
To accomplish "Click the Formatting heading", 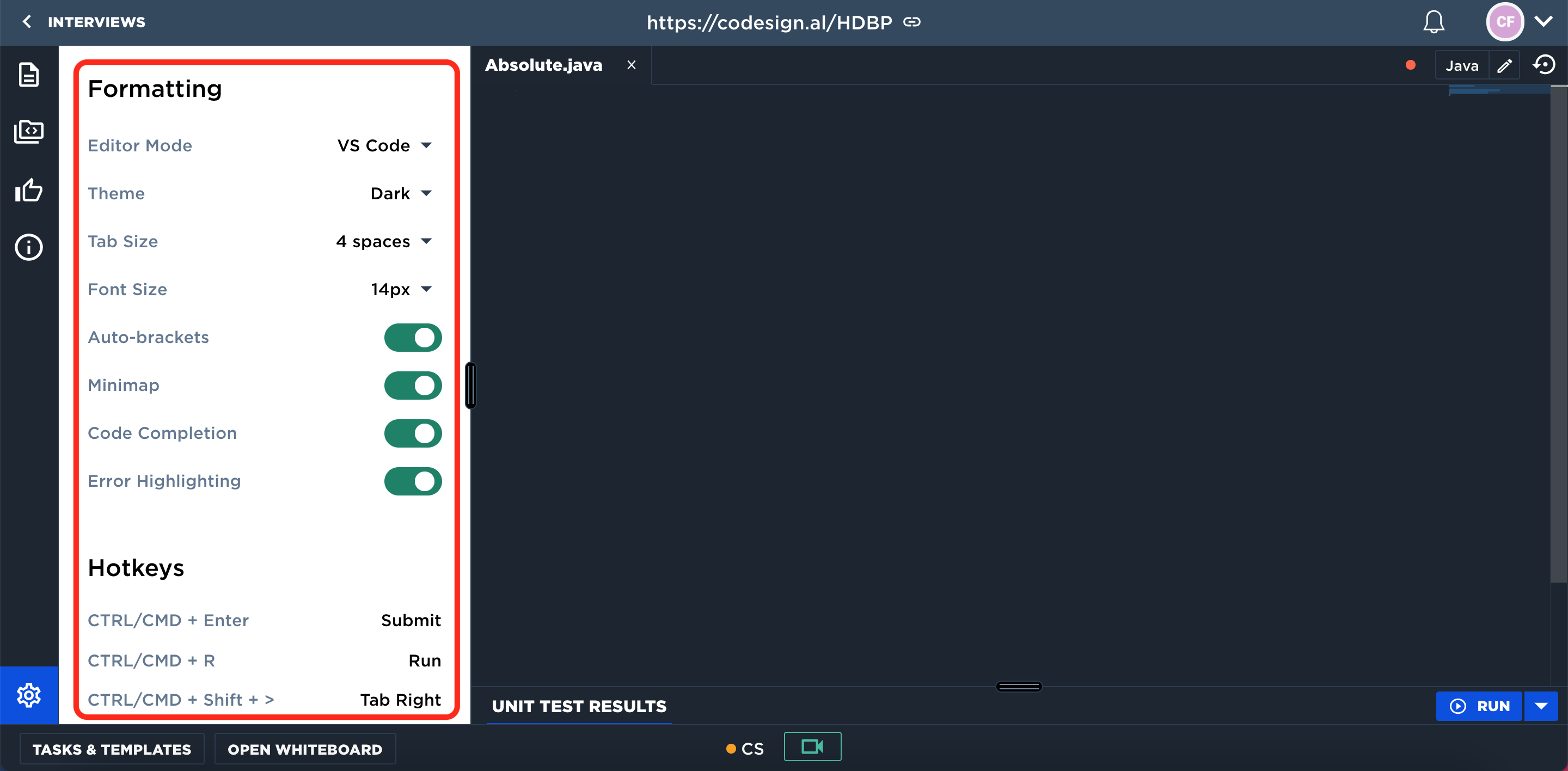I will pos(155,89).
